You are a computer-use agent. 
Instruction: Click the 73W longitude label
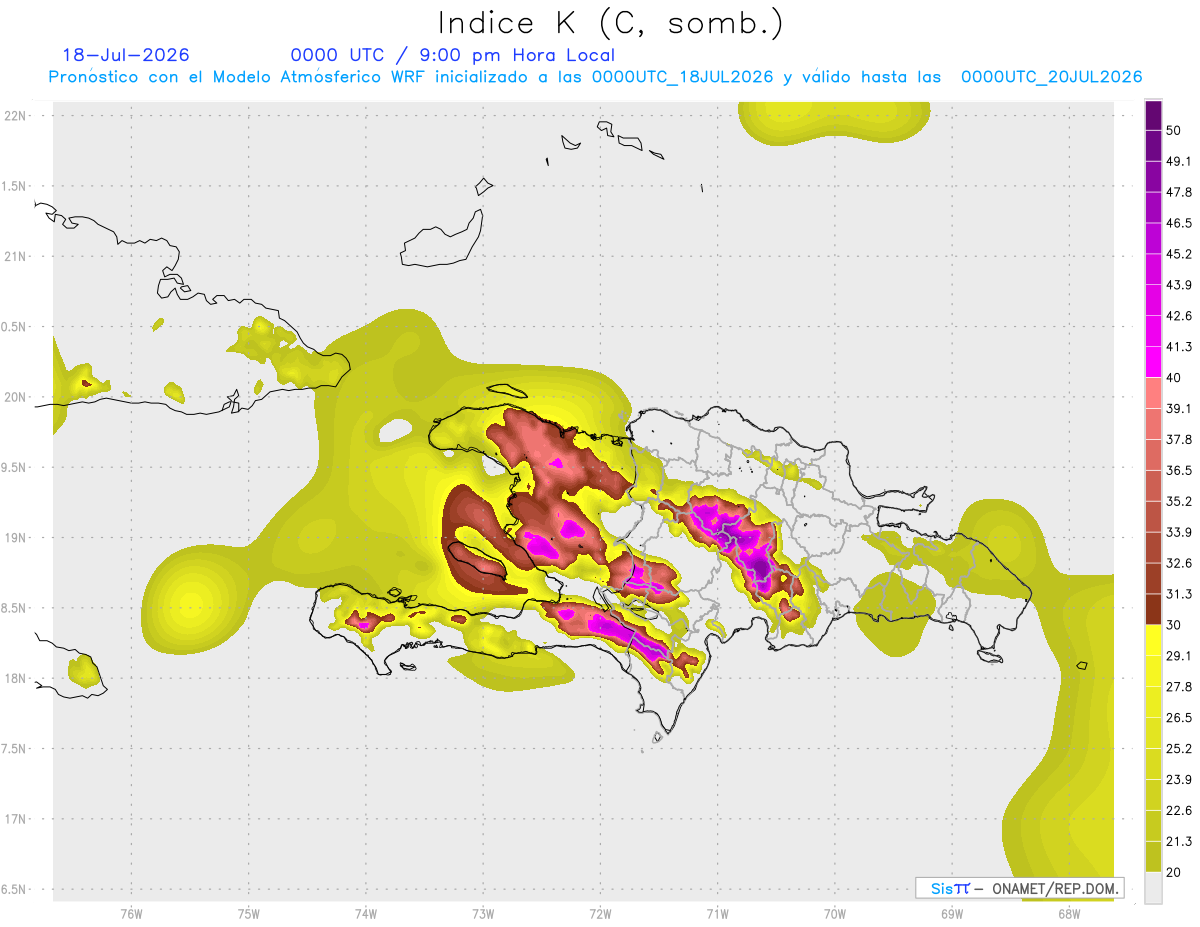[x=483, y=914]
